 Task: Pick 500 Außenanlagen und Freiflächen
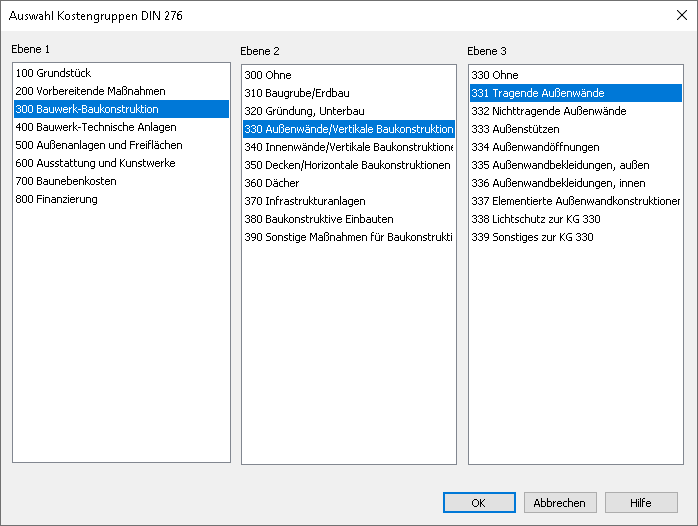point(121,145)
